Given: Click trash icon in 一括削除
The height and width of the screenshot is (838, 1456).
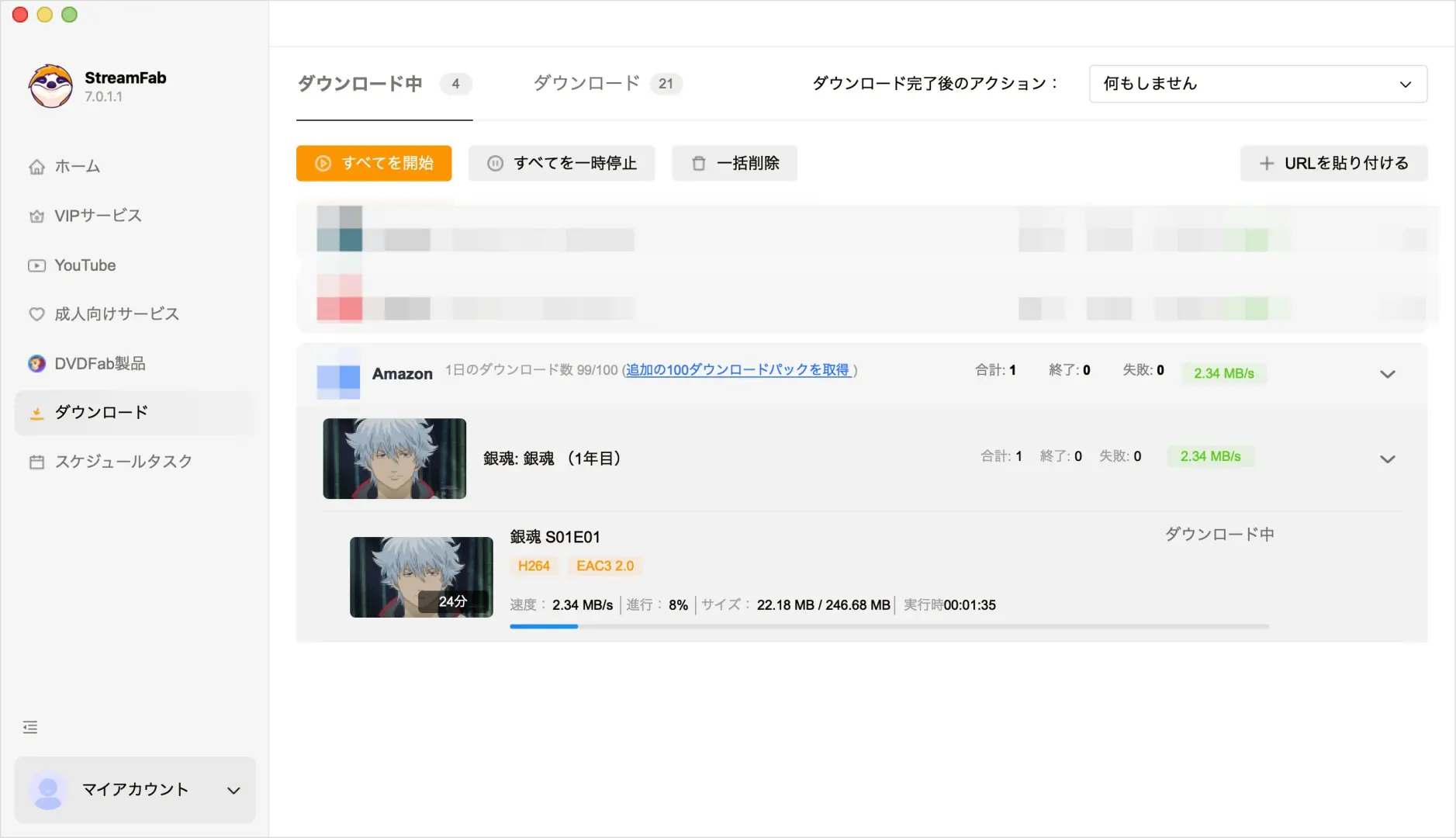Looking at the screenshot, I should pos(699,164).
